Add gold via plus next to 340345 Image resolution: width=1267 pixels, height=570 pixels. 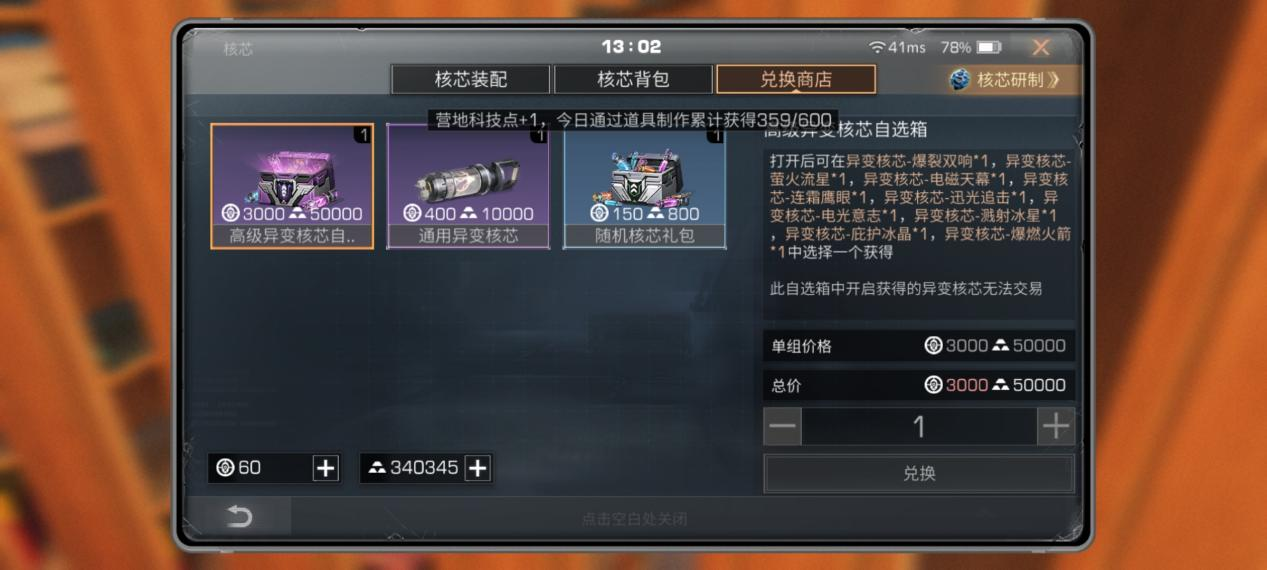pos(478,468)
